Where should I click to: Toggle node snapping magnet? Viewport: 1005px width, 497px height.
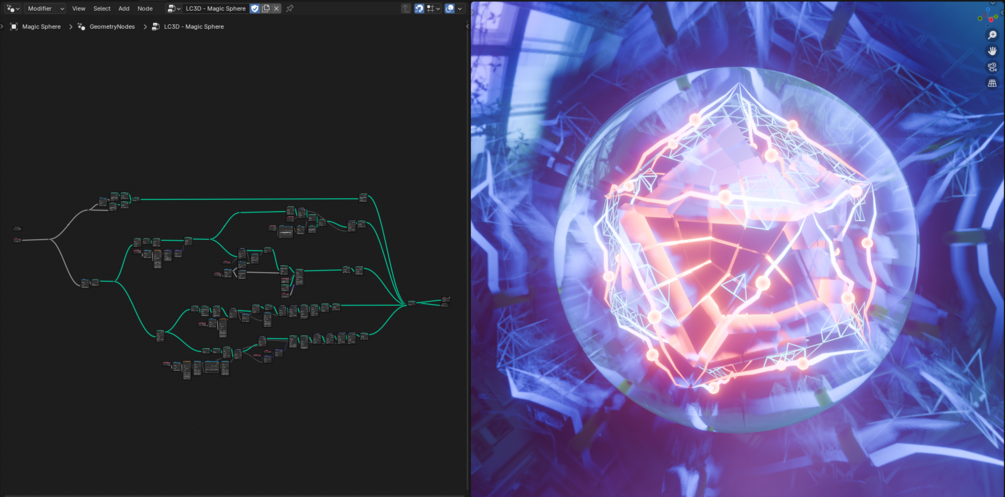[x=419, y=8]
